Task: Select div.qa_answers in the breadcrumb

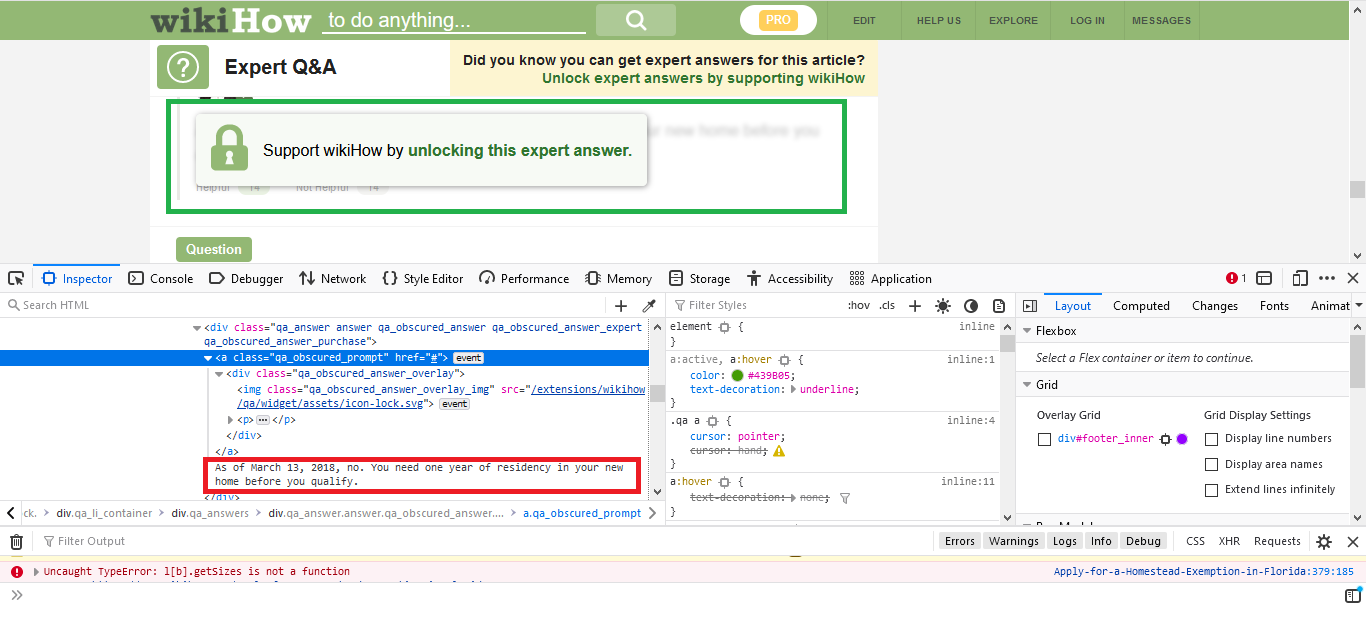Action: click(x=210, y=513)
